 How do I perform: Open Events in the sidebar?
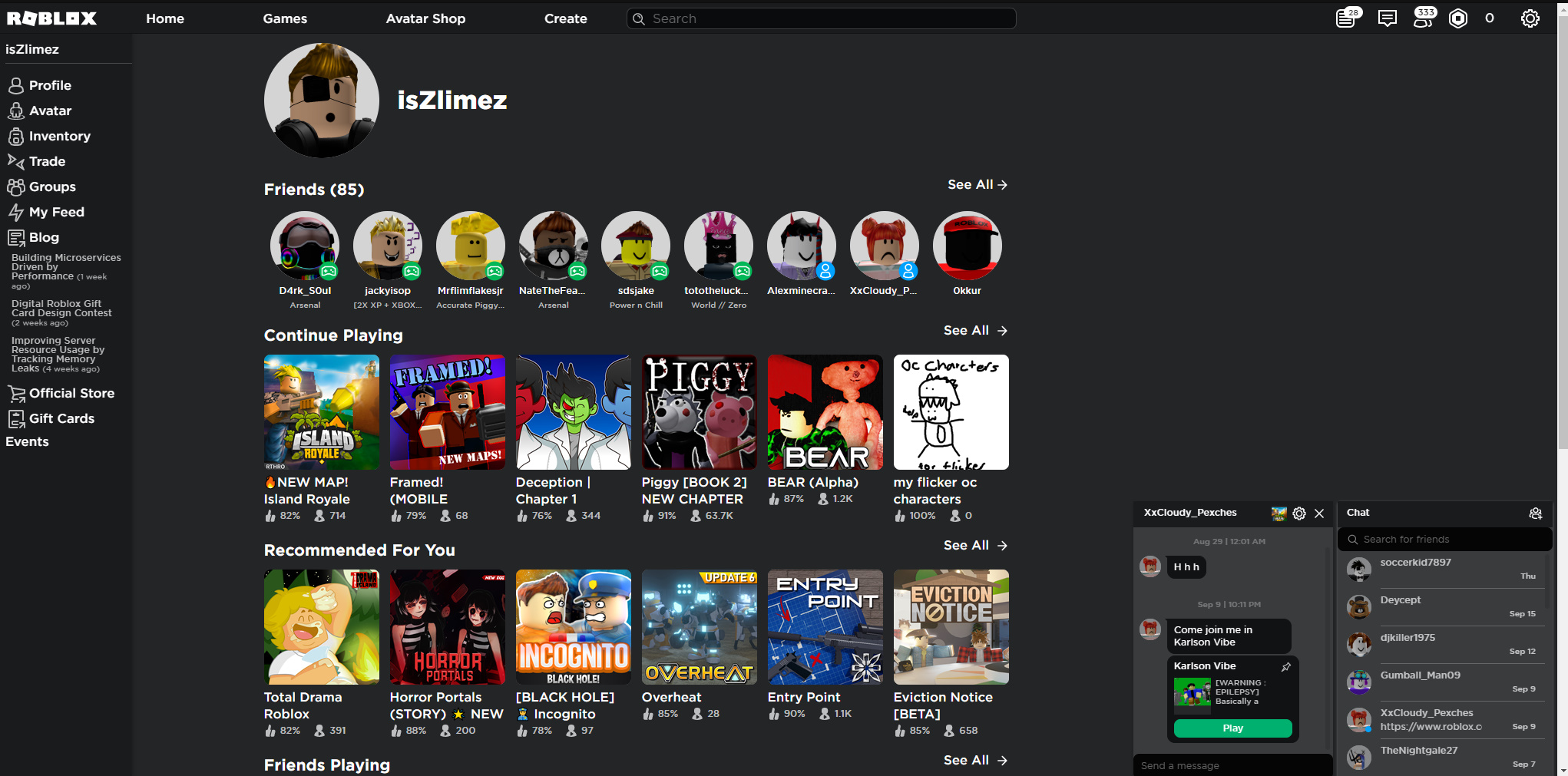pos(27,441)
